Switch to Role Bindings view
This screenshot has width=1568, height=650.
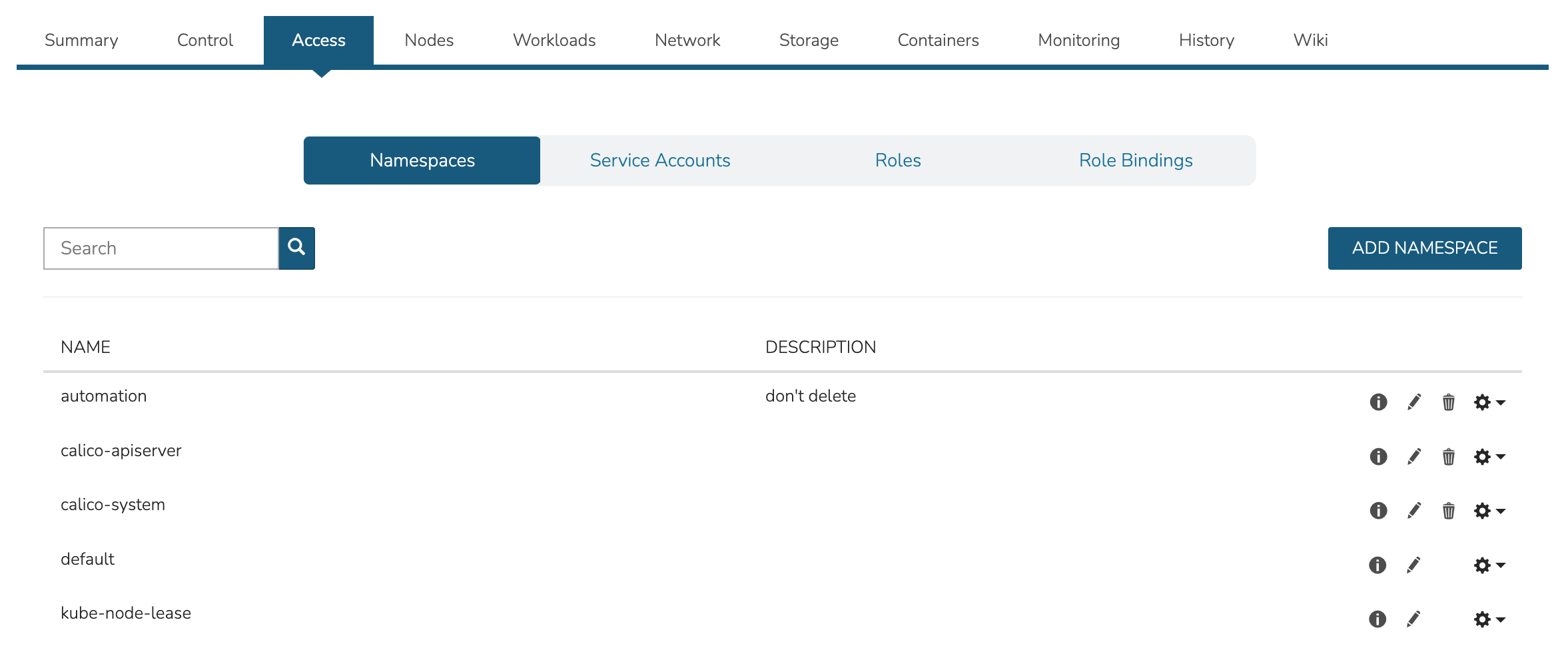click(x=1135, y=161)
